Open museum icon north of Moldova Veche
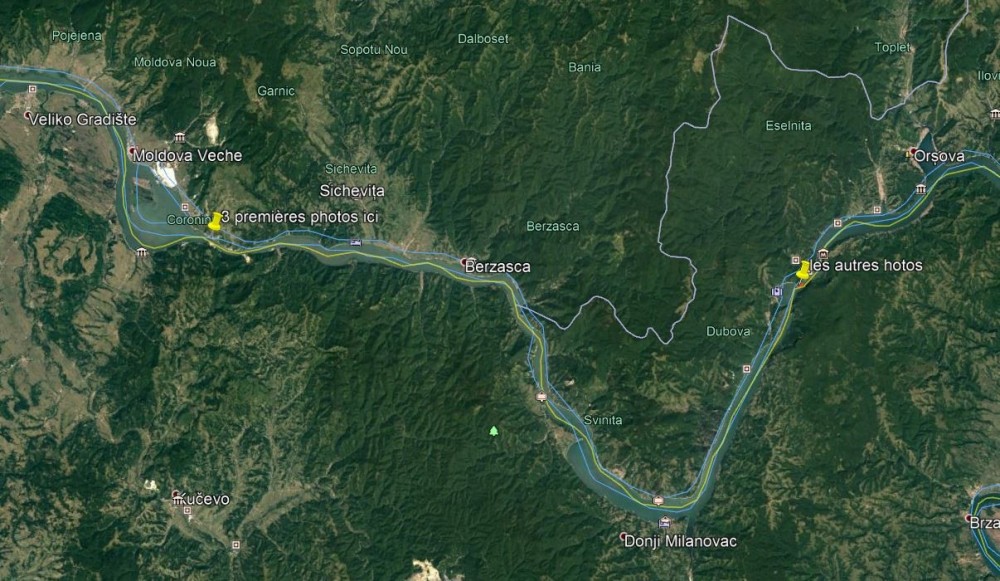Viewport: 1000px width, 581px height. coord(180,137)
